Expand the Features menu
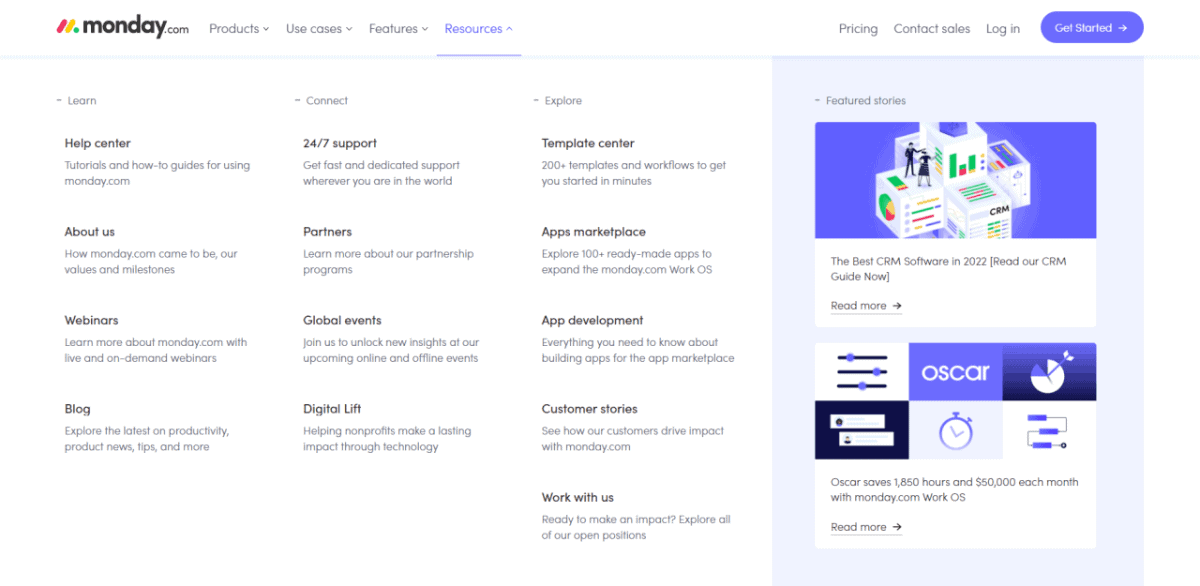 (x=397, y=28)
